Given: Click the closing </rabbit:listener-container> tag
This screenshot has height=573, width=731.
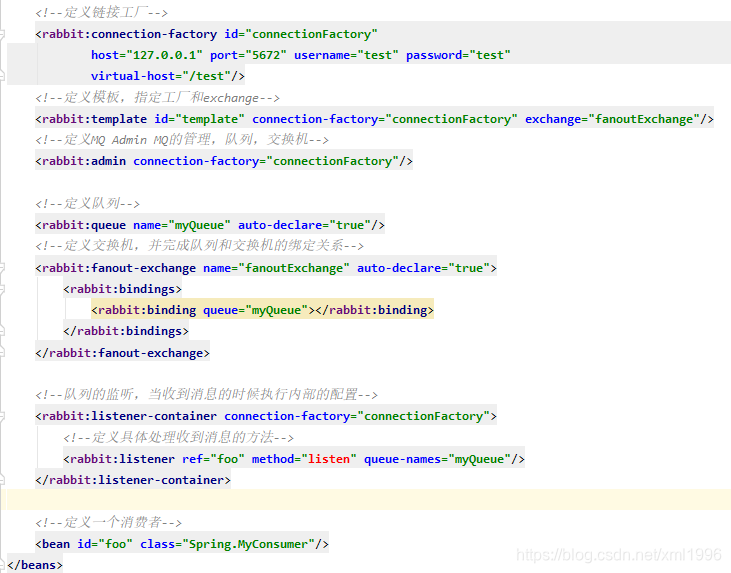Looking at the screenshot, I should [133, 480].
